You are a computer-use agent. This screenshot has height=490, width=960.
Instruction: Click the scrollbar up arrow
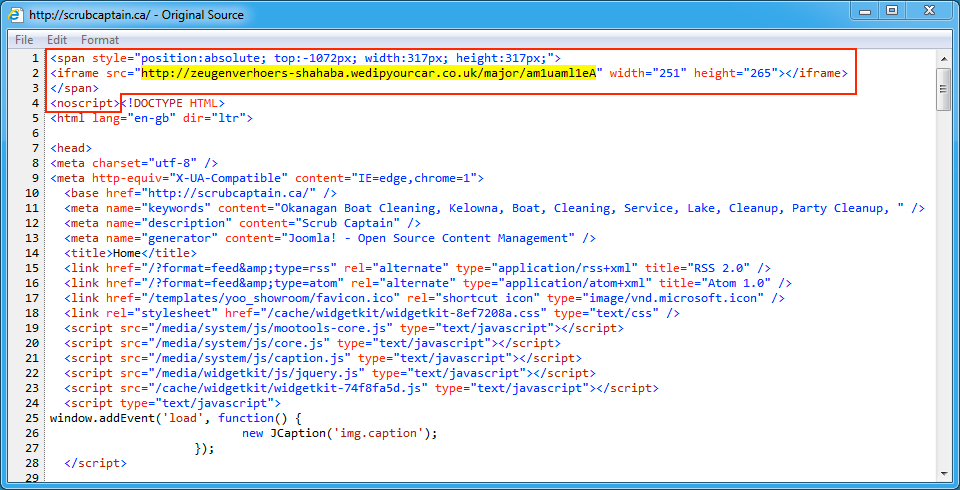[943, 57]
